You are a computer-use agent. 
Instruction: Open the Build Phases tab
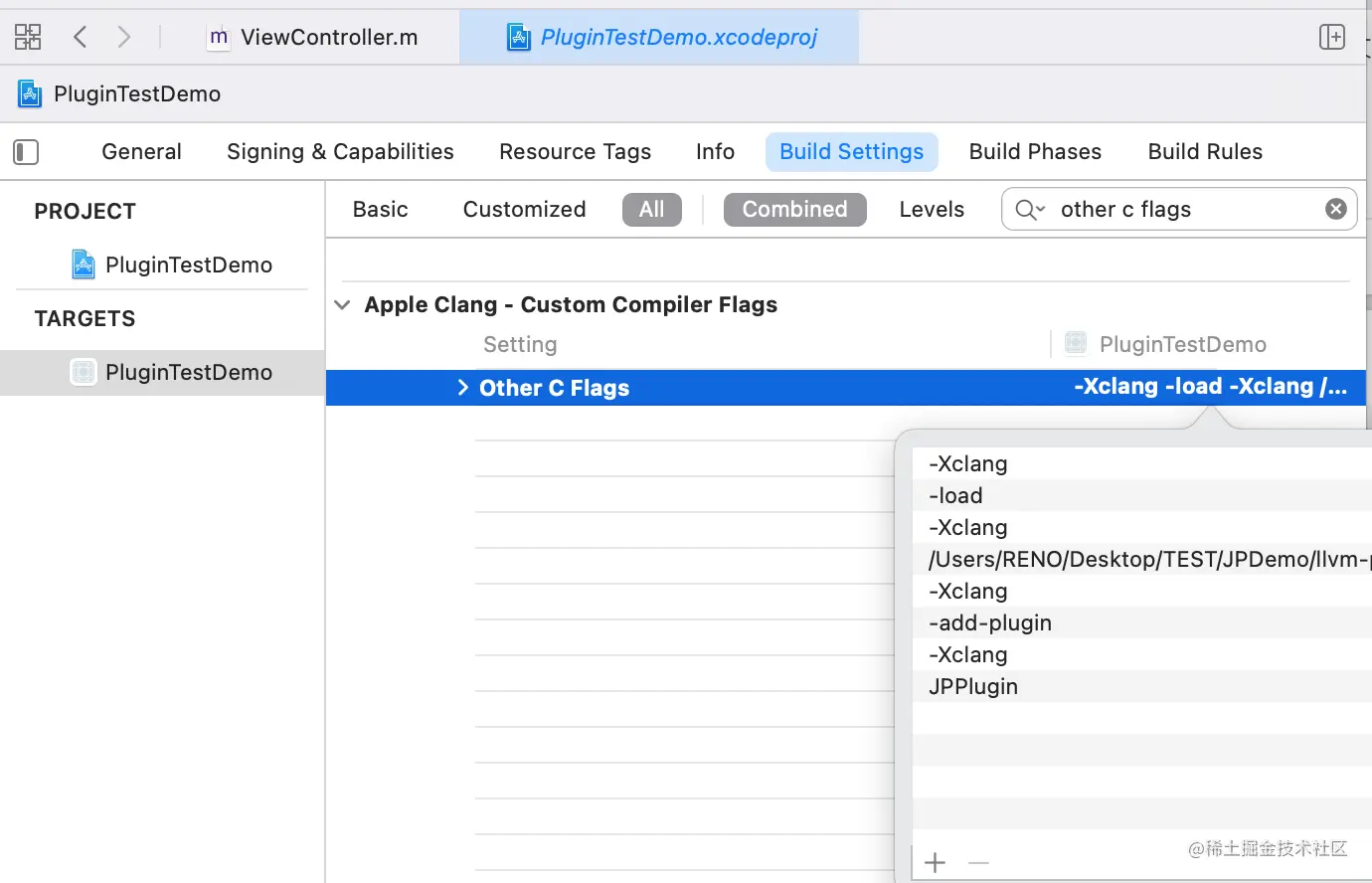(x=1035, y=151)
